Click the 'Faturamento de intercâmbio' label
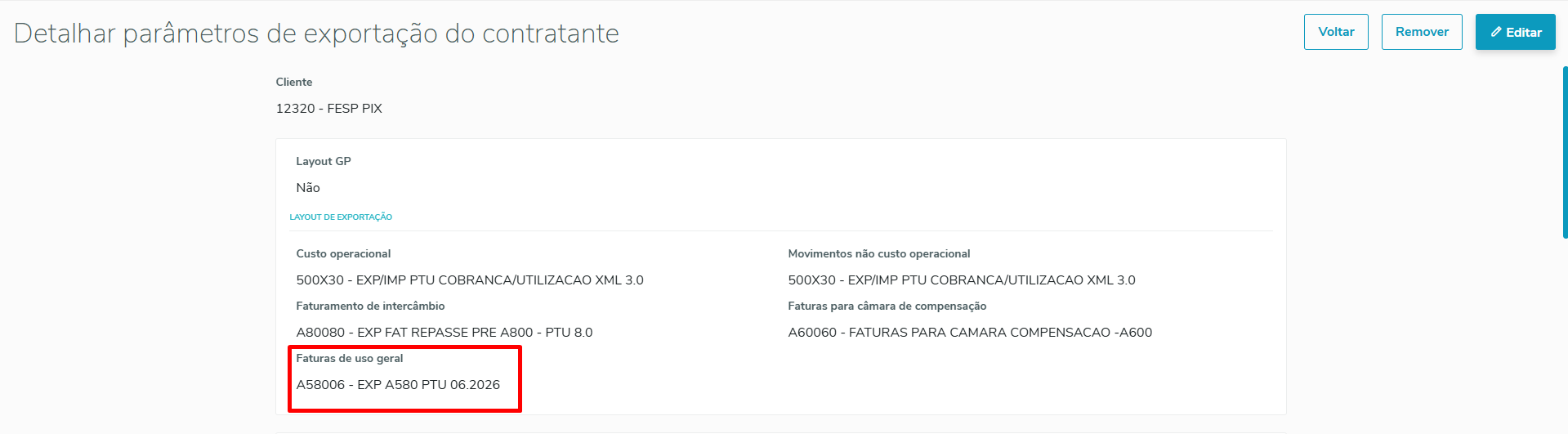The height and width of the screenshot is (434, 1568). [x=370, y=306]
